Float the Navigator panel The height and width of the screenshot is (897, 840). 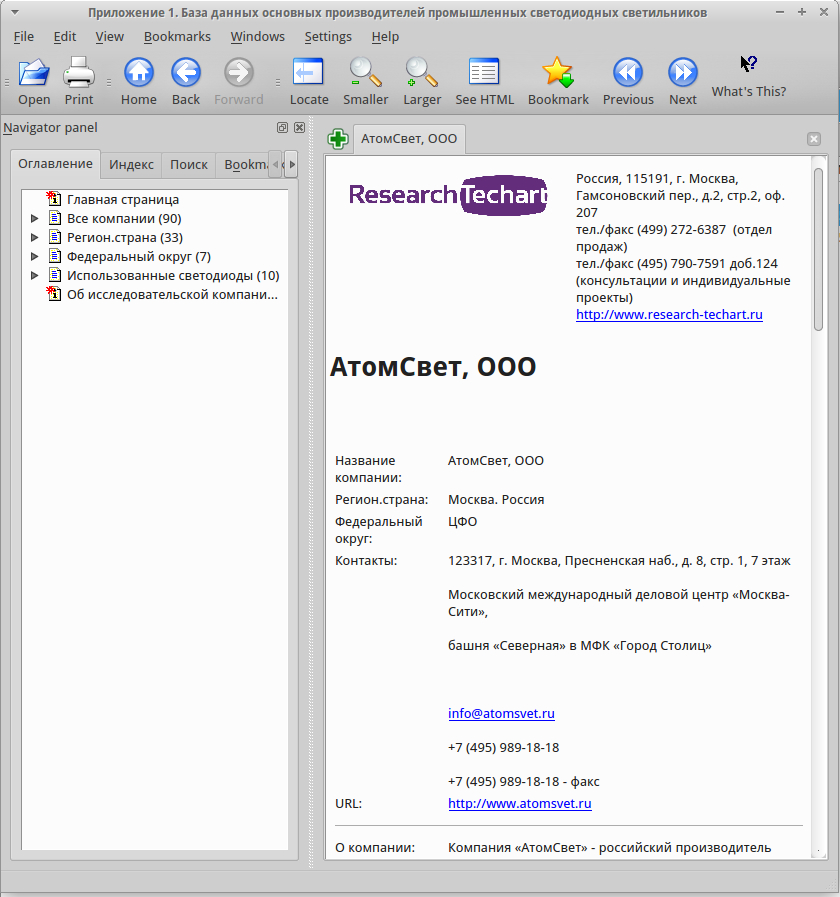coord(282,128)
